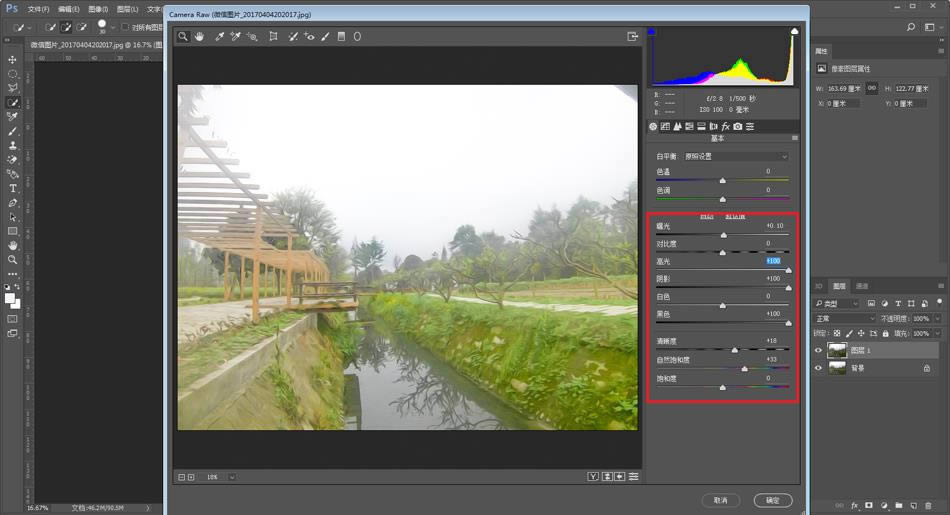Open the fx Effects panel tab icon
950x515 pixels.
[725, 127]
